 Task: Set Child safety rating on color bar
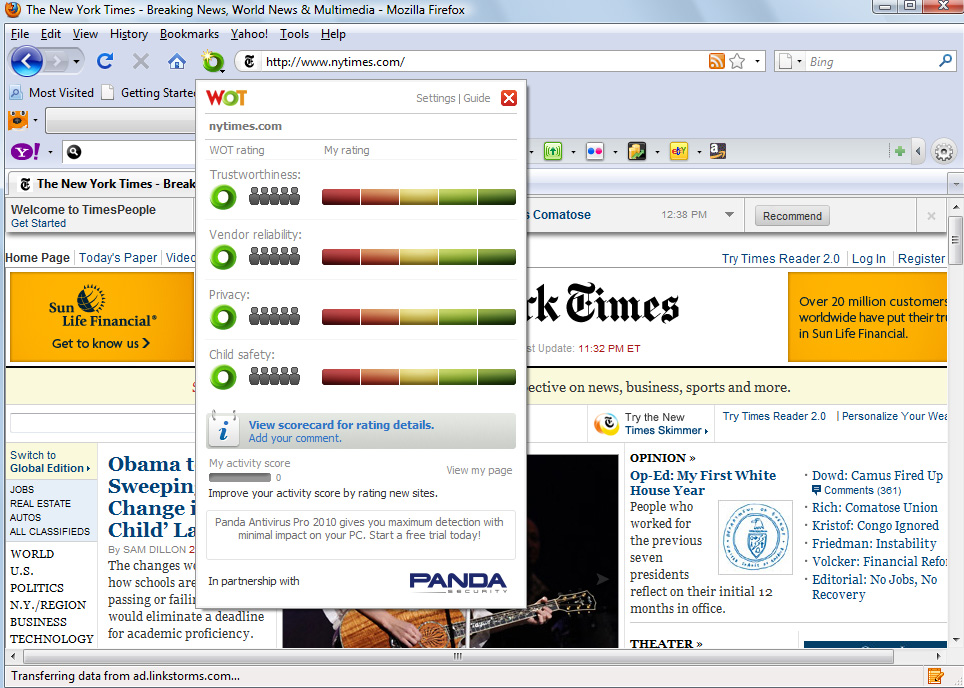click(x=419, y=377)
